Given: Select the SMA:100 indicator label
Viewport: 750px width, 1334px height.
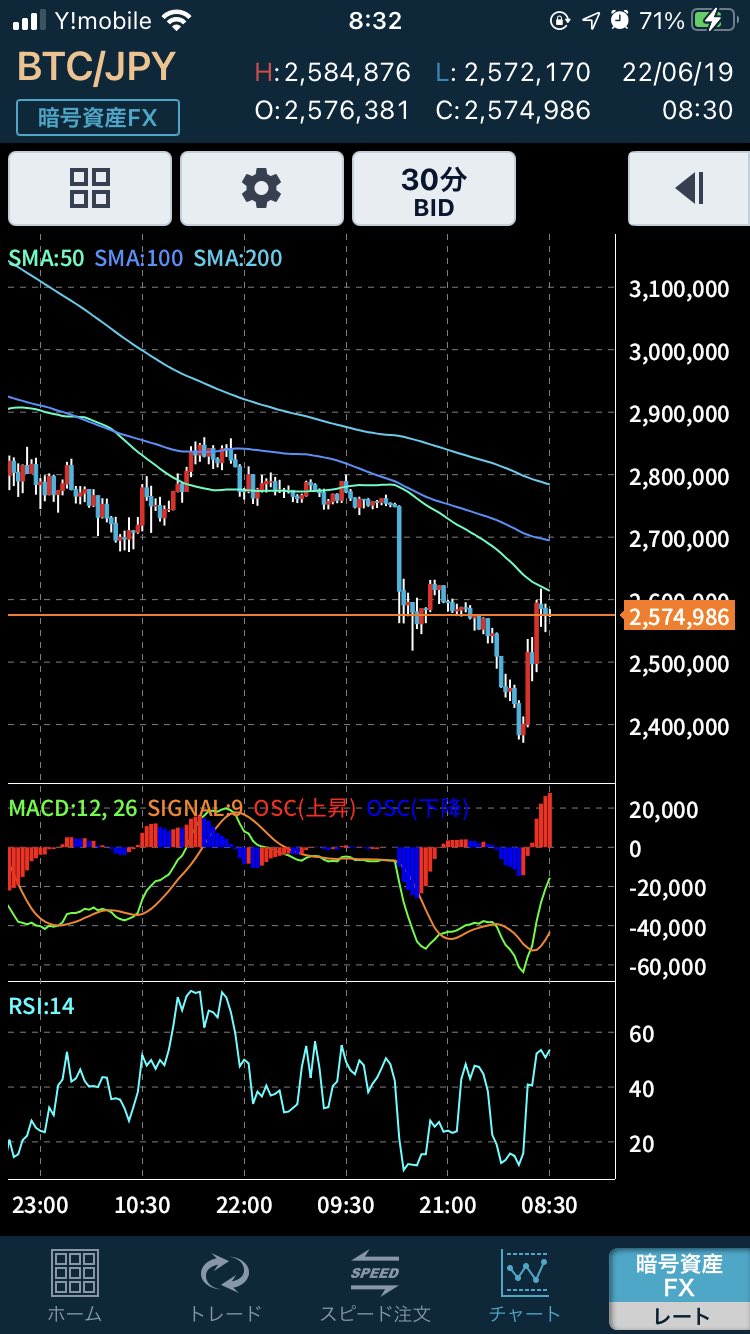Looking at the screenshot, I should pyautogui.click(x=139, y=258).
